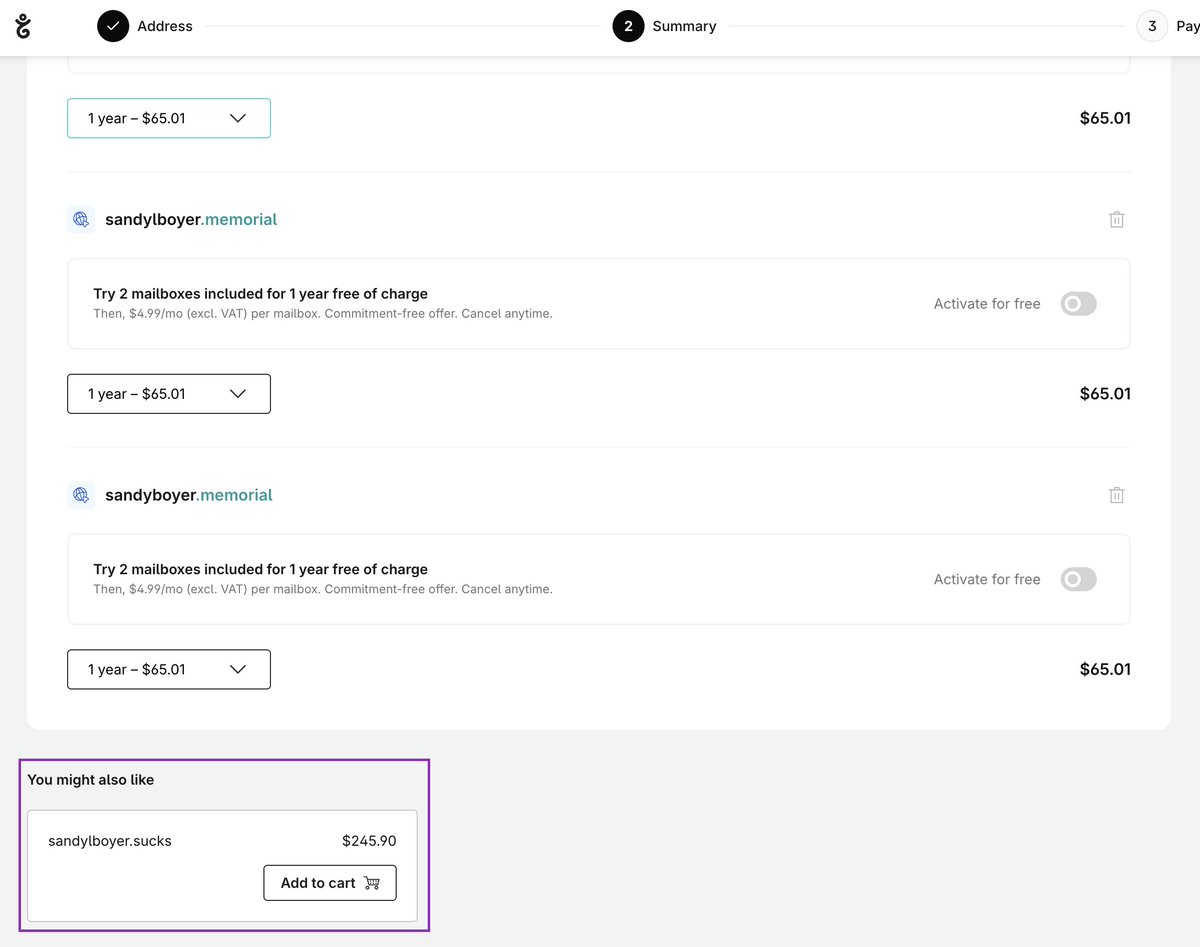Click the $245.90 price for sandylboyer.sucks

coord(369,841)
